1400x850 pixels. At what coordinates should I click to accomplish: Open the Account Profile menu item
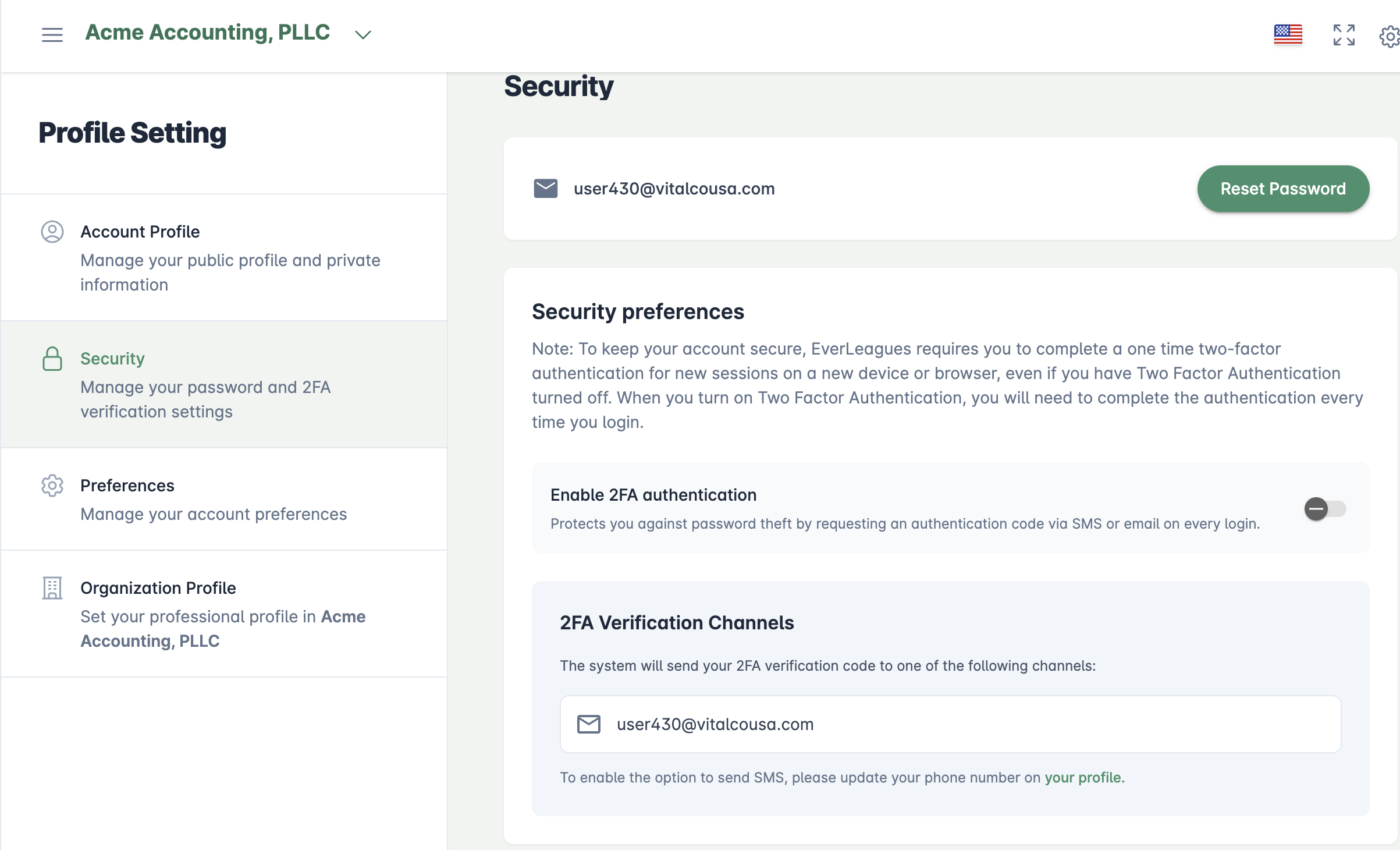[x=140, y=232]
